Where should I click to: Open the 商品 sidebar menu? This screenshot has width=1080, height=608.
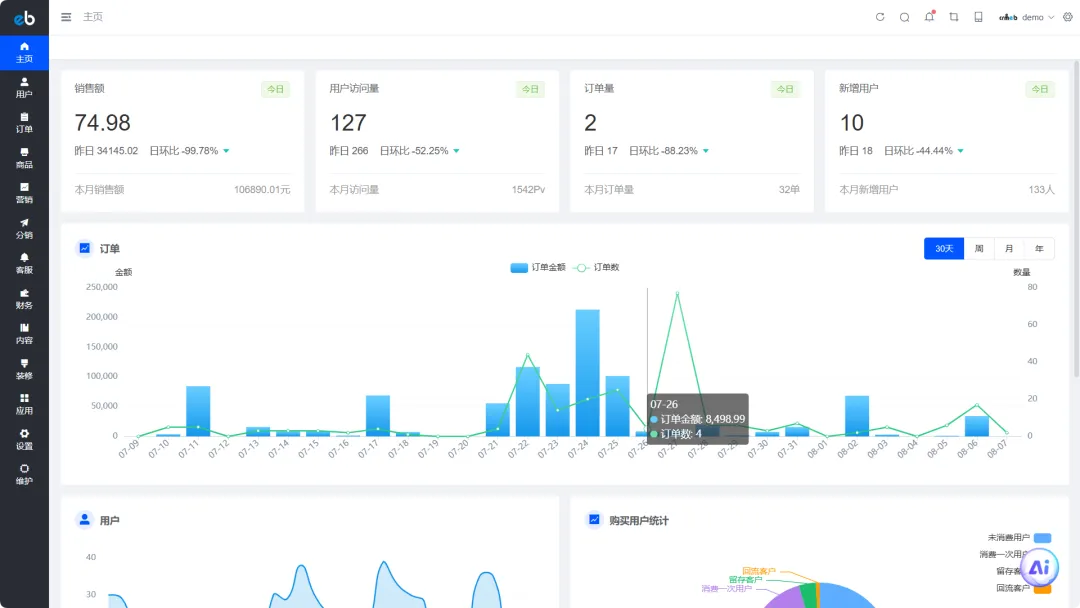click(x=24, y=158)
